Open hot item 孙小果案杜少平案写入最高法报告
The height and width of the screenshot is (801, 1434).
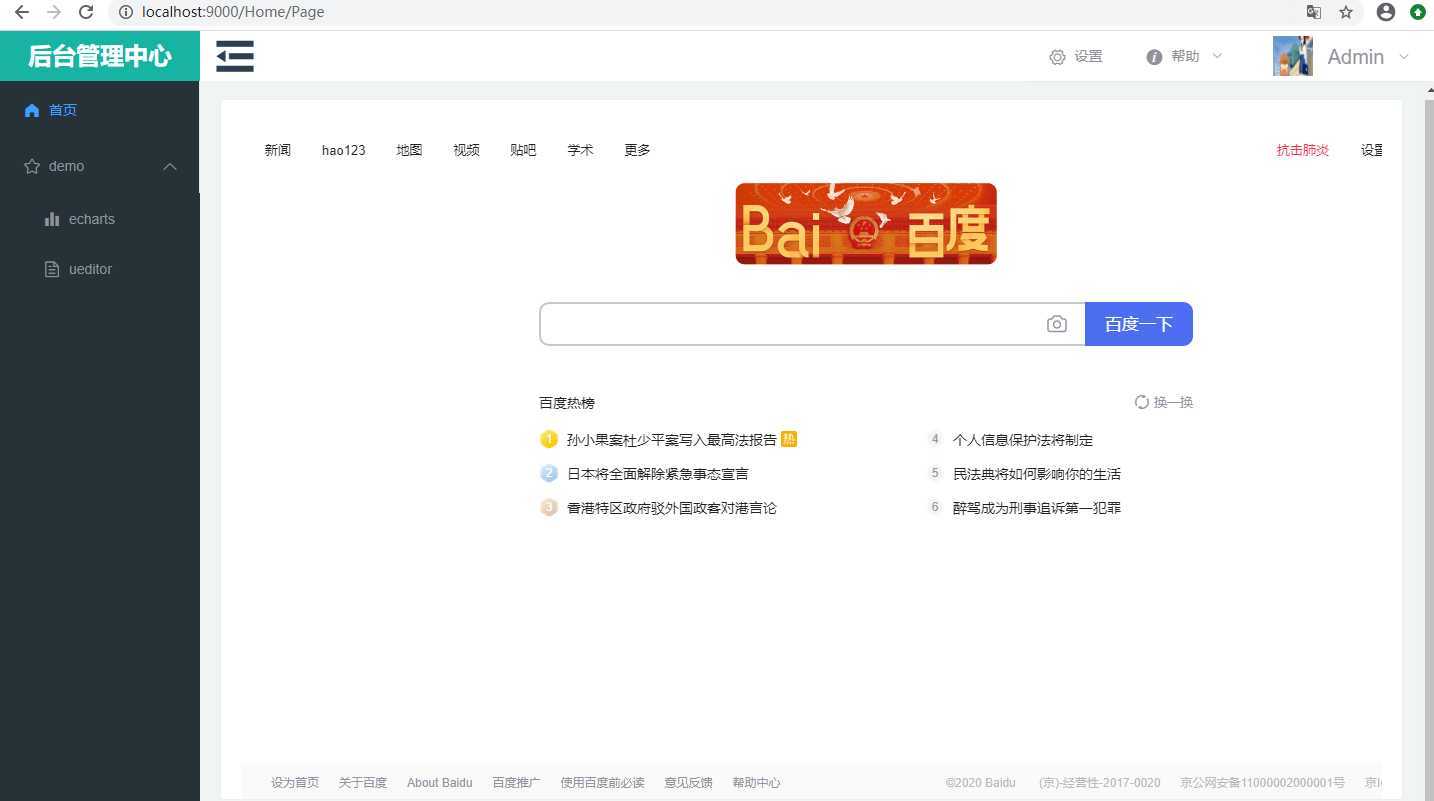click(671, 440)
